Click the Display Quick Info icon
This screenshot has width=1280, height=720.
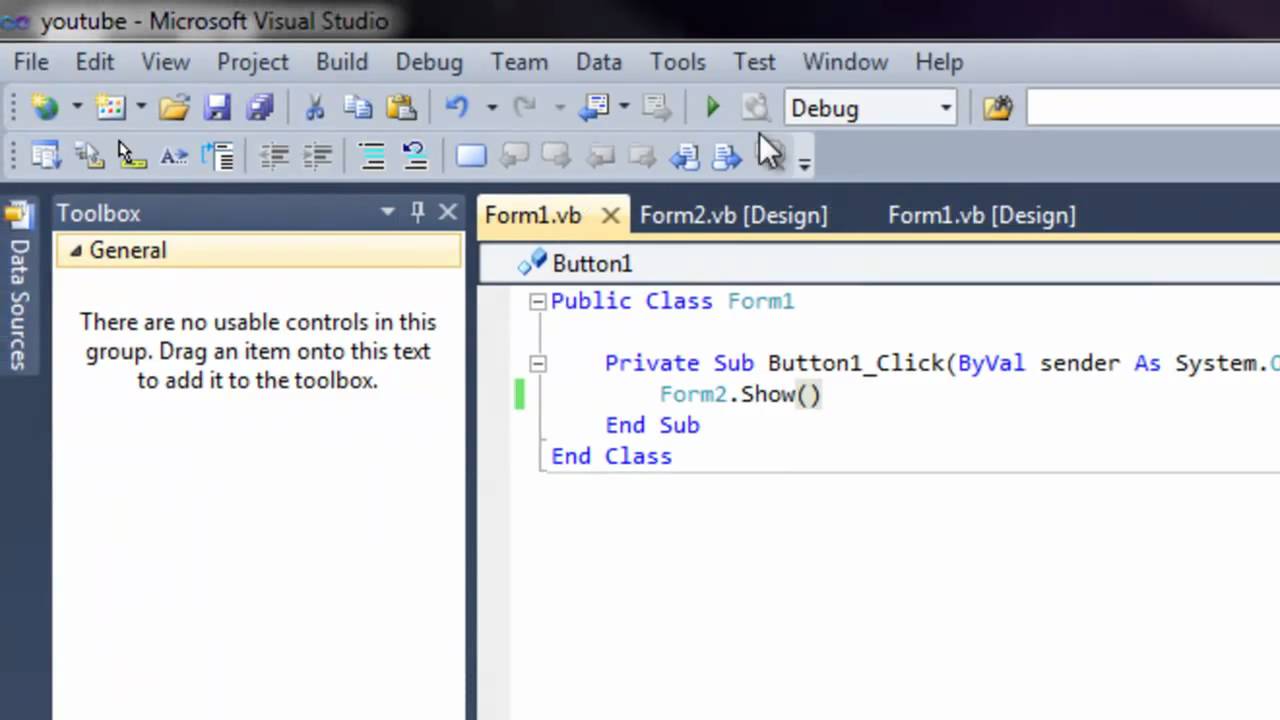(131, 155)
